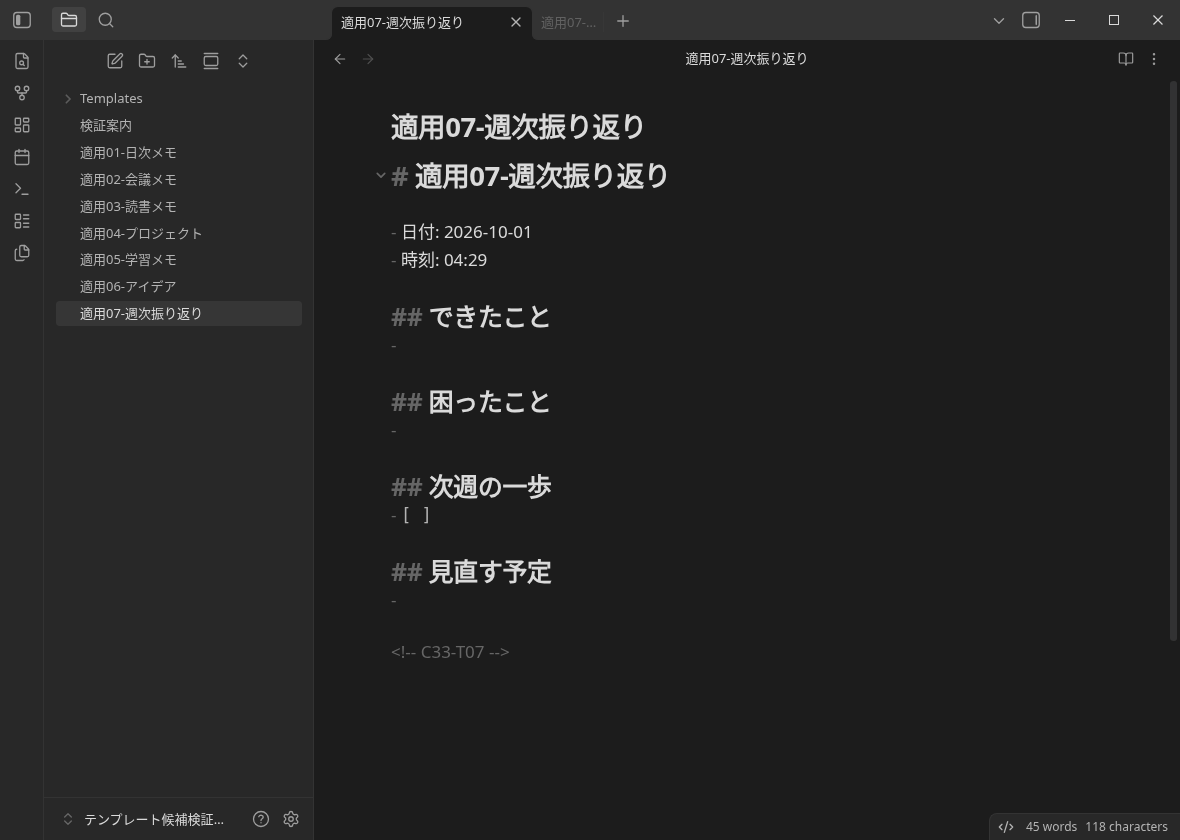Navigate back arrow in note header
The width and height of the screenshot is (1180, 840).
coord(339,59)
